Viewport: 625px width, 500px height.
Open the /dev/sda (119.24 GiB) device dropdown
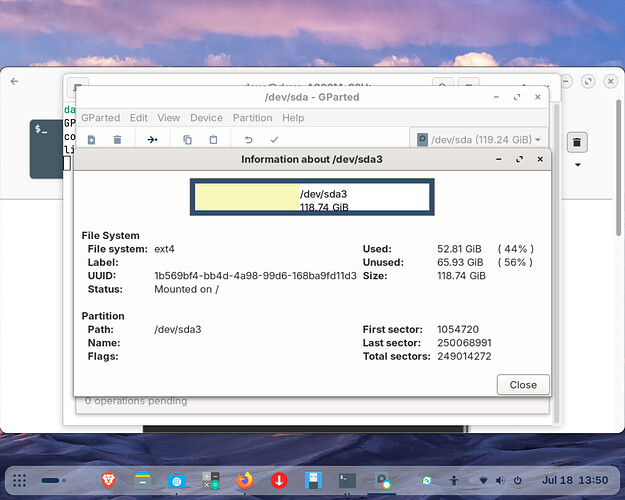[x=478, y=140]
